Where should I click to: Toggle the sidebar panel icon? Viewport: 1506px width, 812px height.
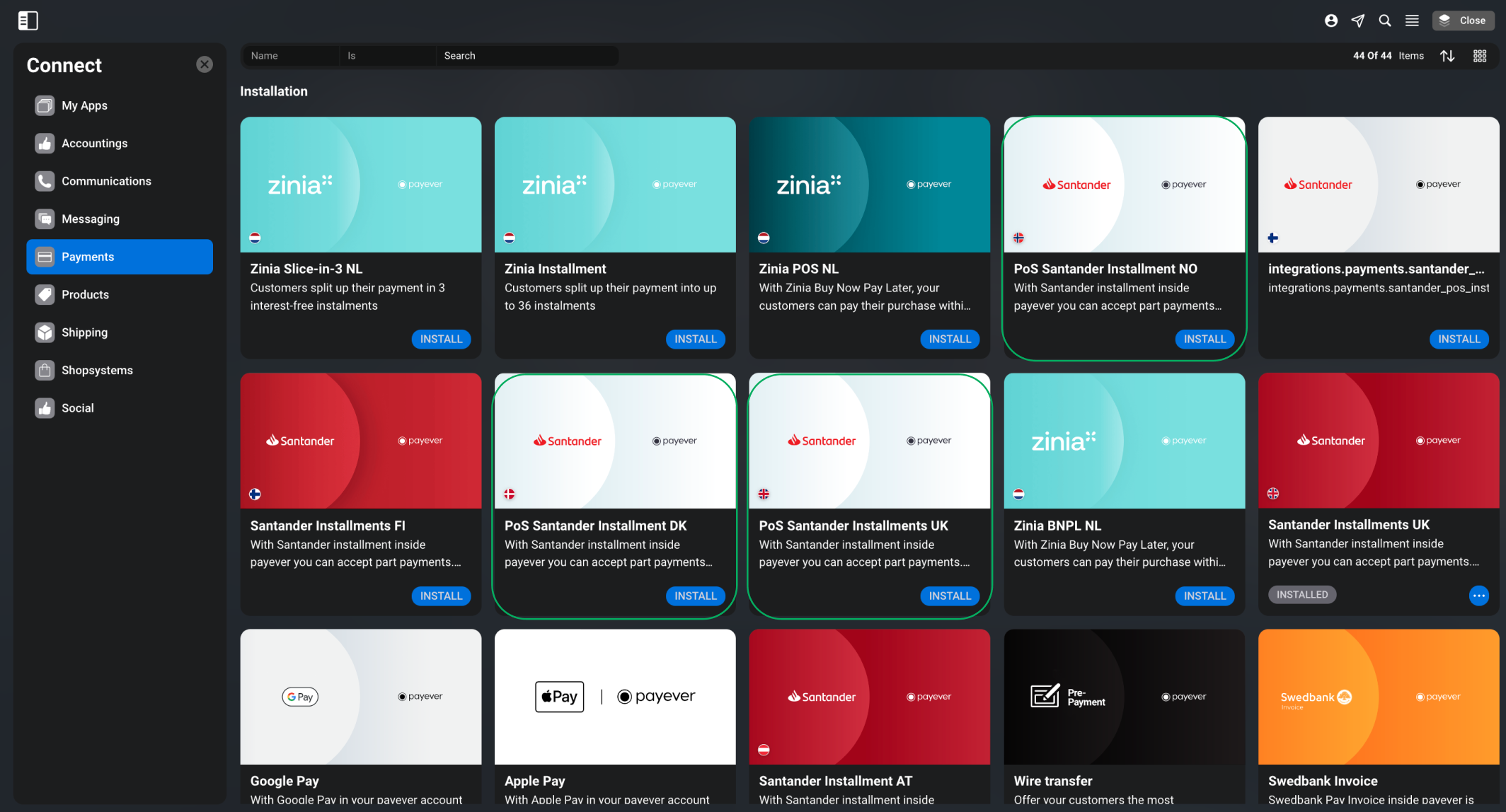pos(28,21)
